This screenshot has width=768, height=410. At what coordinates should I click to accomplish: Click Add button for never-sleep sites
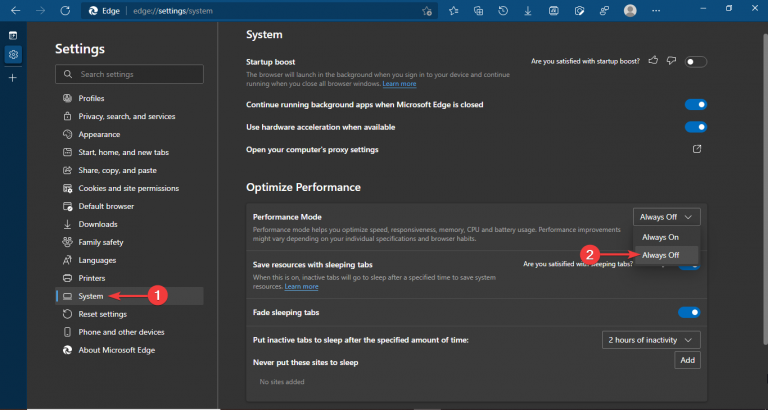point(688,360)
